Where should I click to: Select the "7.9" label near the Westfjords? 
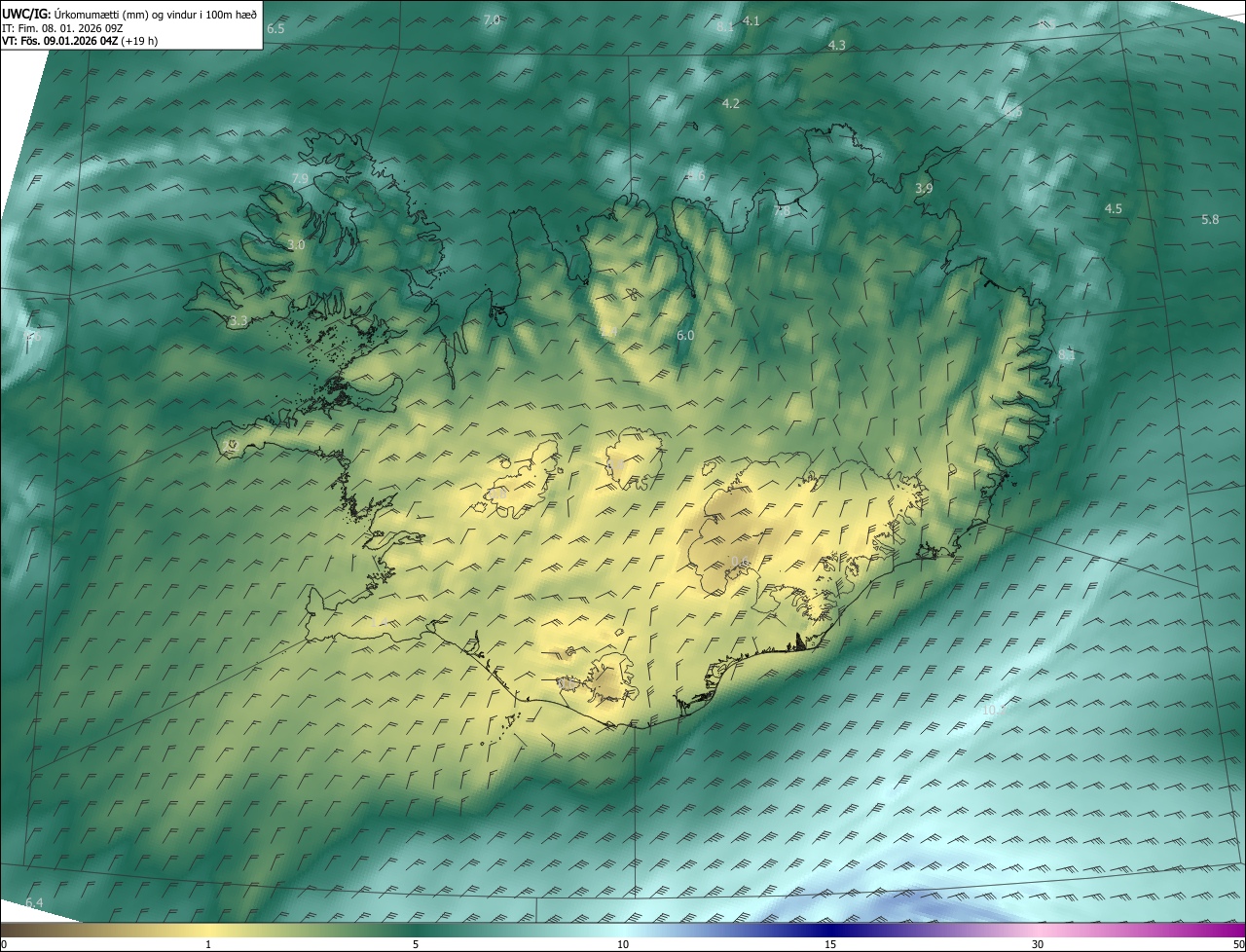300,178
